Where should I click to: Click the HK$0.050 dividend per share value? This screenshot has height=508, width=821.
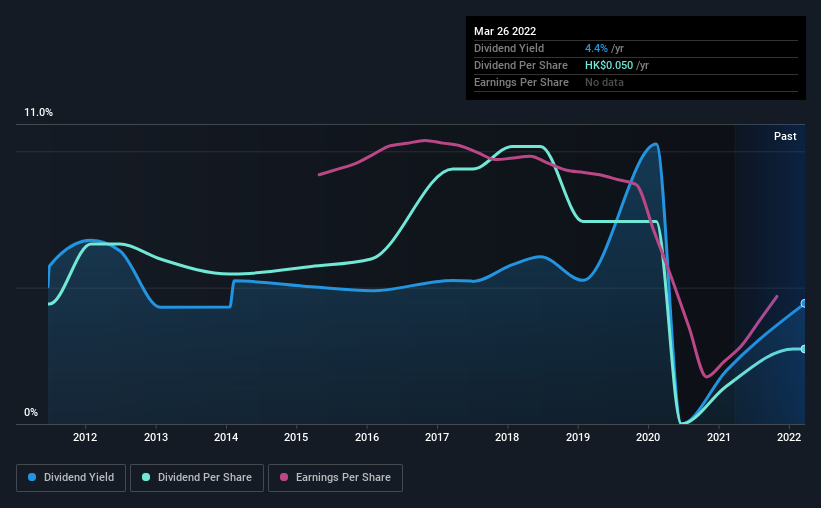point(609,65)
